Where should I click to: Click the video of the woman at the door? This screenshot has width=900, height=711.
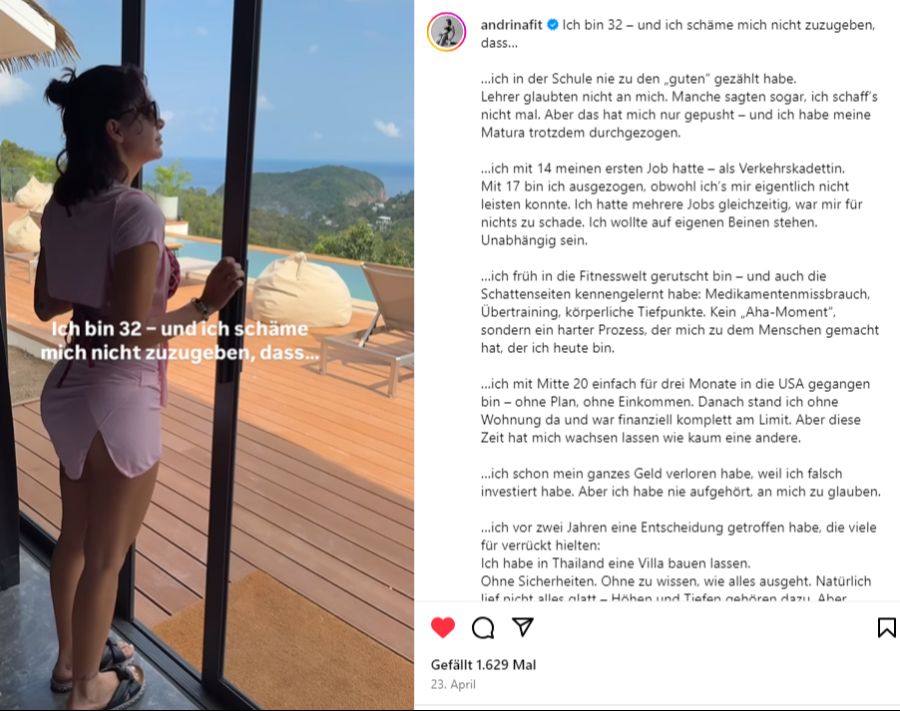[x=207, y=355]
